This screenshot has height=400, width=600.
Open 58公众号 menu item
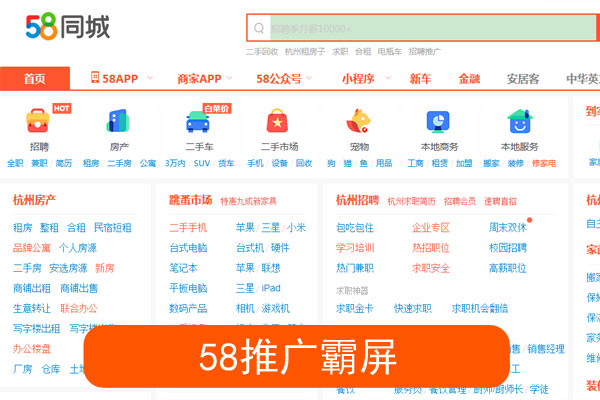(x=279, y=79)
